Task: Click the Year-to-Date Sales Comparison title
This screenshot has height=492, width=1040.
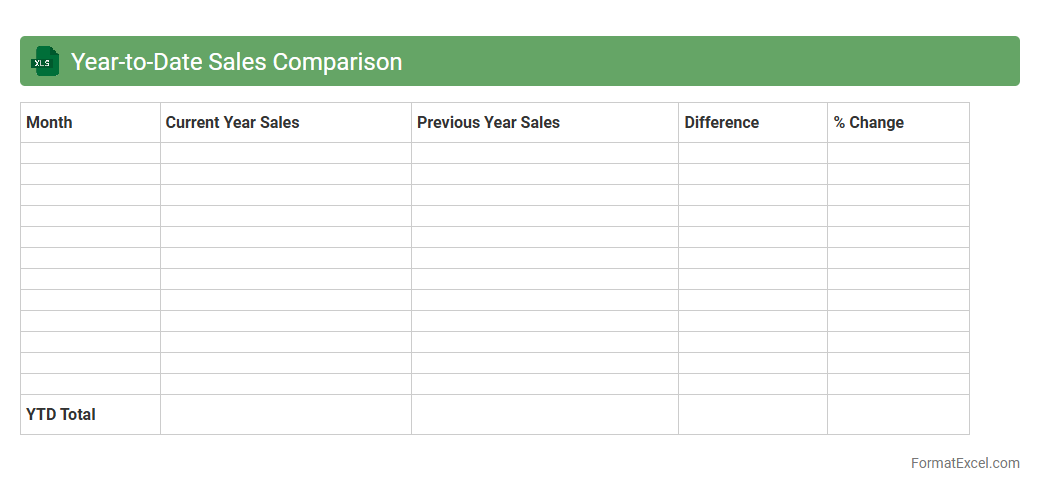Action: (x=236, y=61)
